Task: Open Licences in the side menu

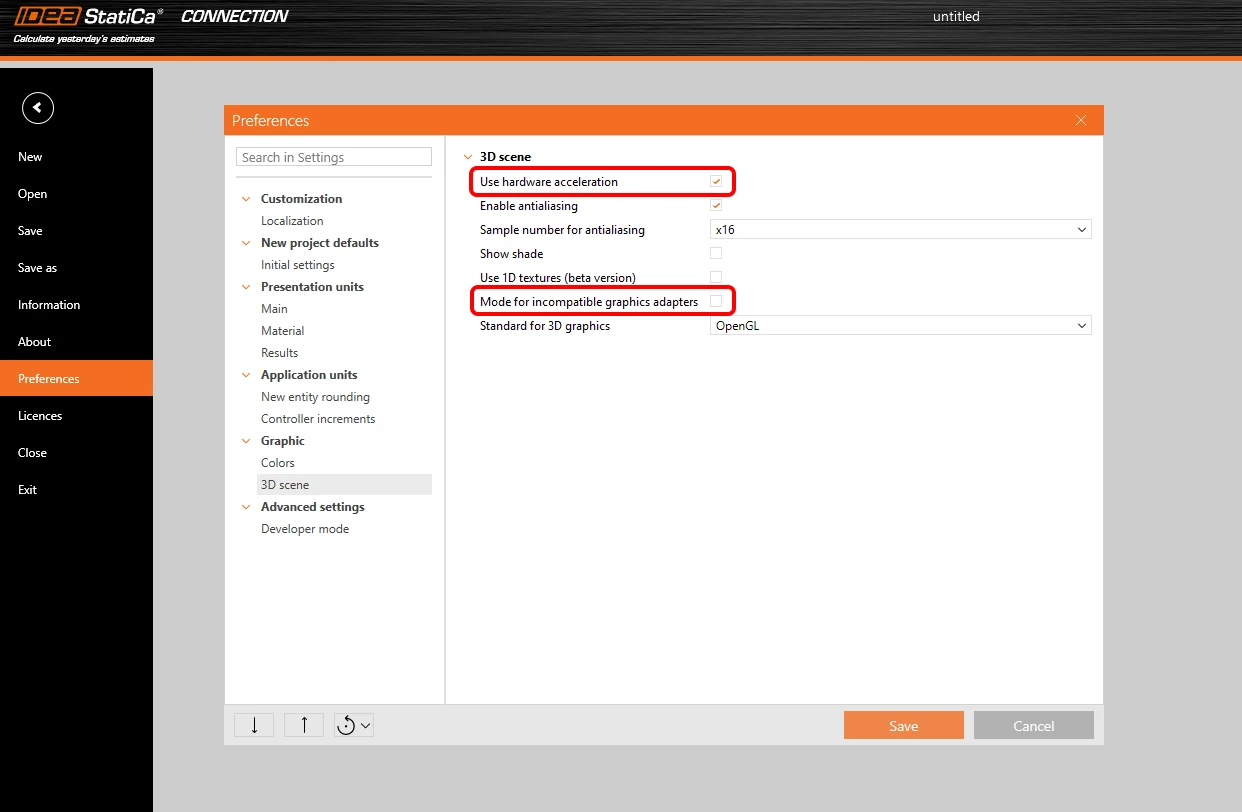Action: (x=76, y=416)
